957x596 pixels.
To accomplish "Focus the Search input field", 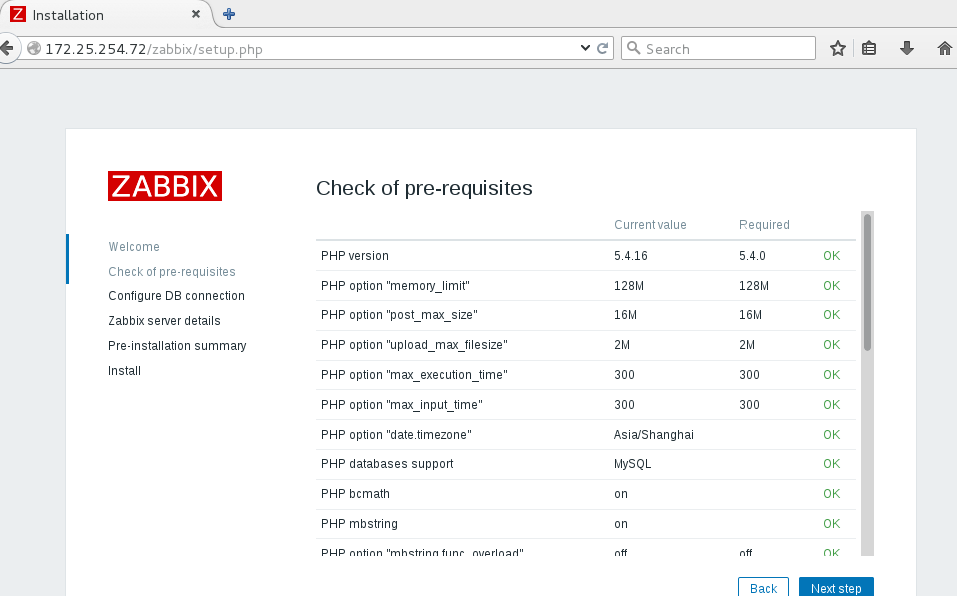I will [x=718, y=48].
